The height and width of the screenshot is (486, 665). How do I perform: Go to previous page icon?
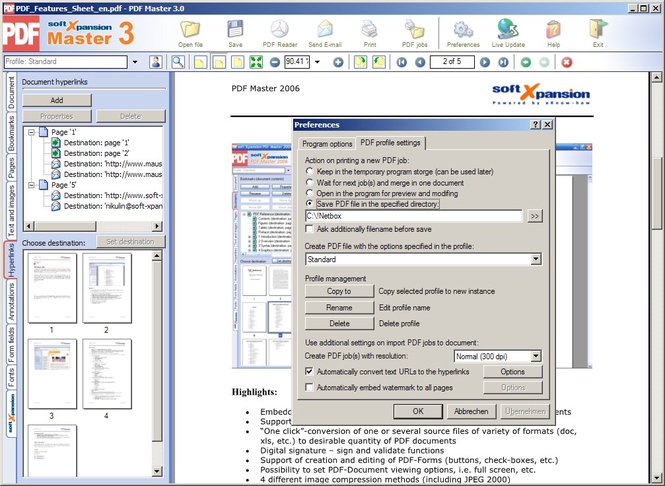tap(420, 62)
